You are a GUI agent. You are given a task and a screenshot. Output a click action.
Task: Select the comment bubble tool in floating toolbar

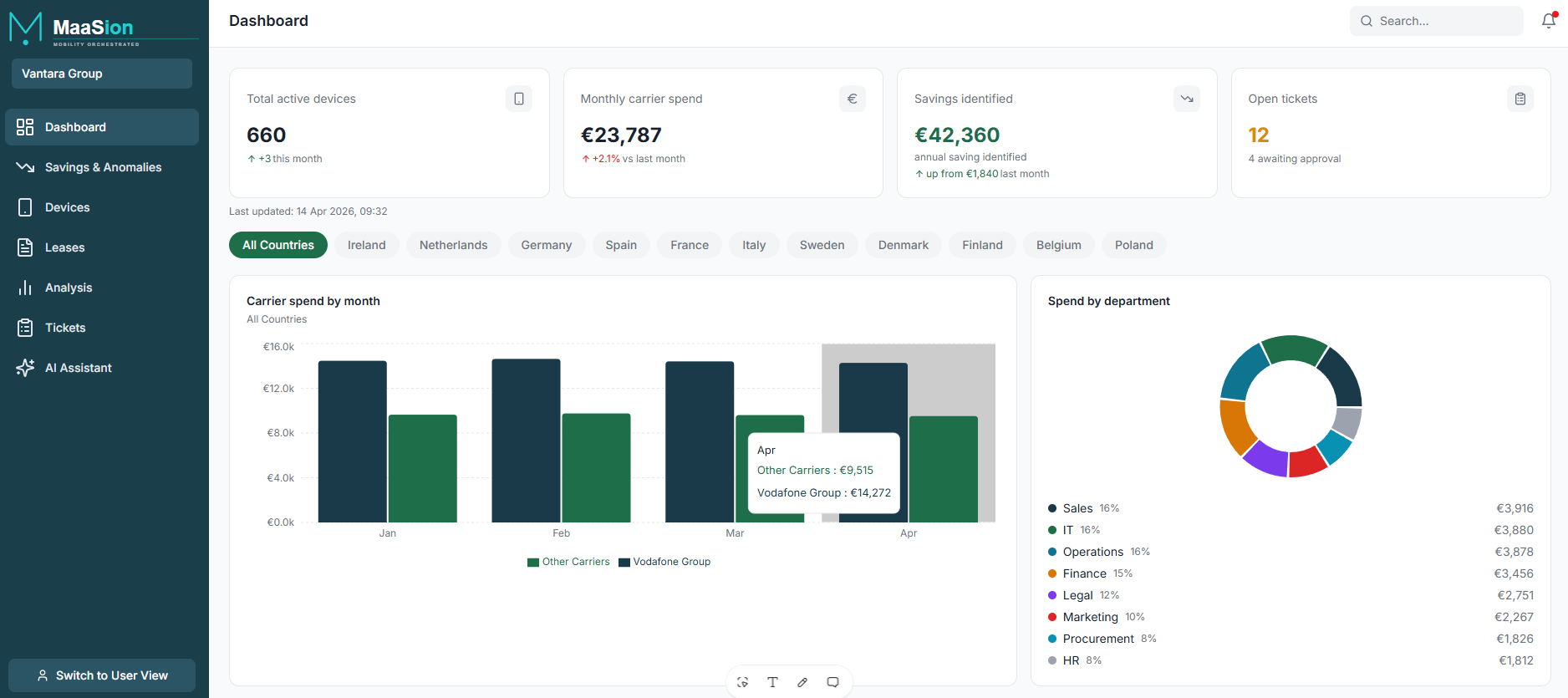pos(832,682)
